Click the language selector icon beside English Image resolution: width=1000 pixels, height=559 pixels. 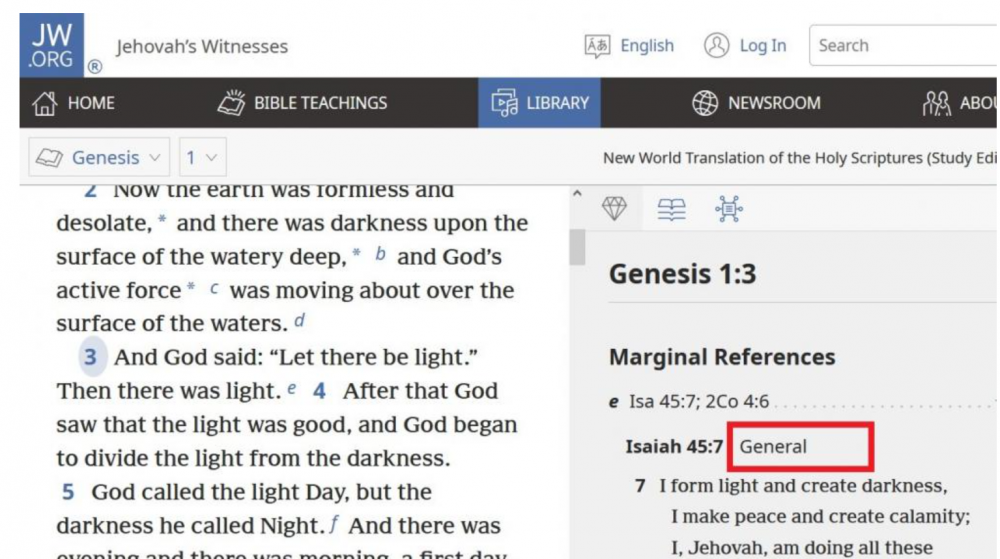[597, 46]
